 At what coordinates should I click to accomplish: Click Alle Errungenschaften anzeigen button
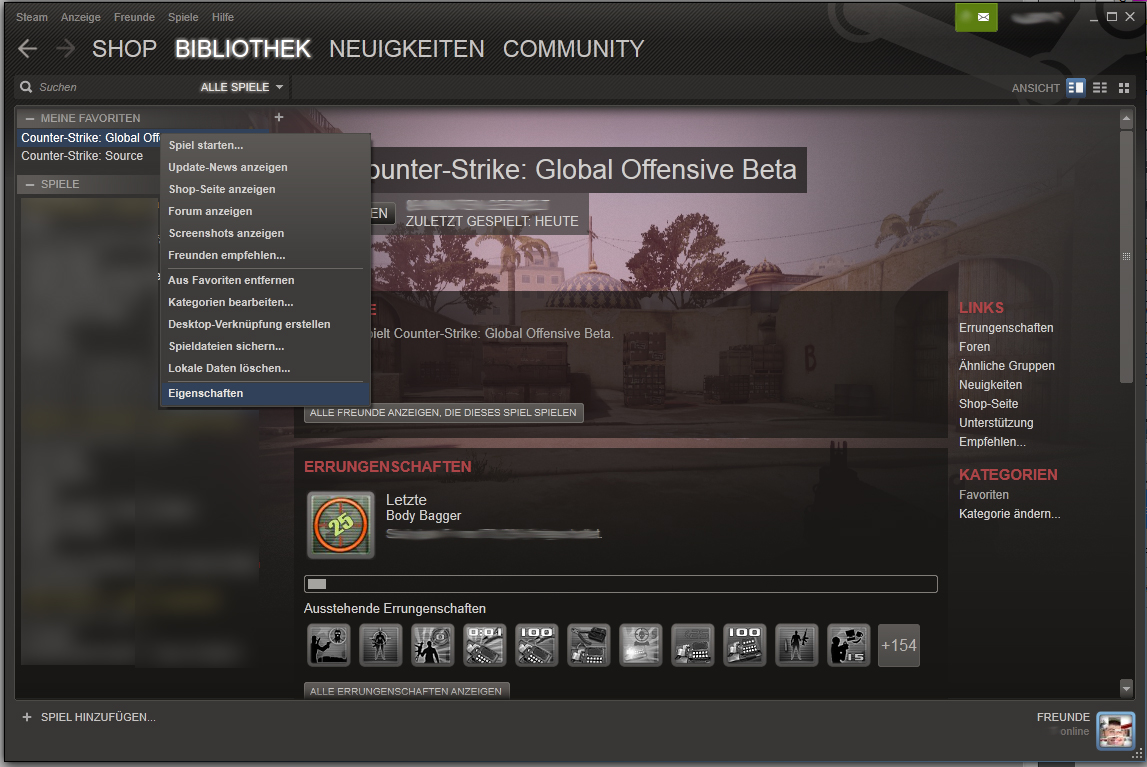[x=407, y=691]
